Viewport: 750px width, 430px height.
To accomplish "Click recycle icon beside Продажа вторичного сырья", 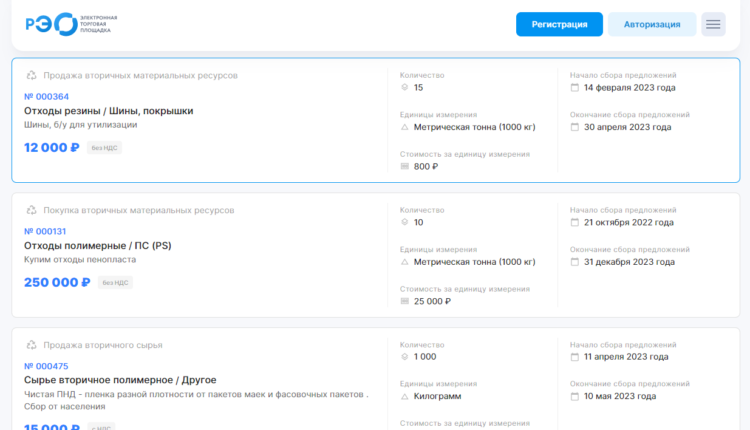I will coord(31,345).
